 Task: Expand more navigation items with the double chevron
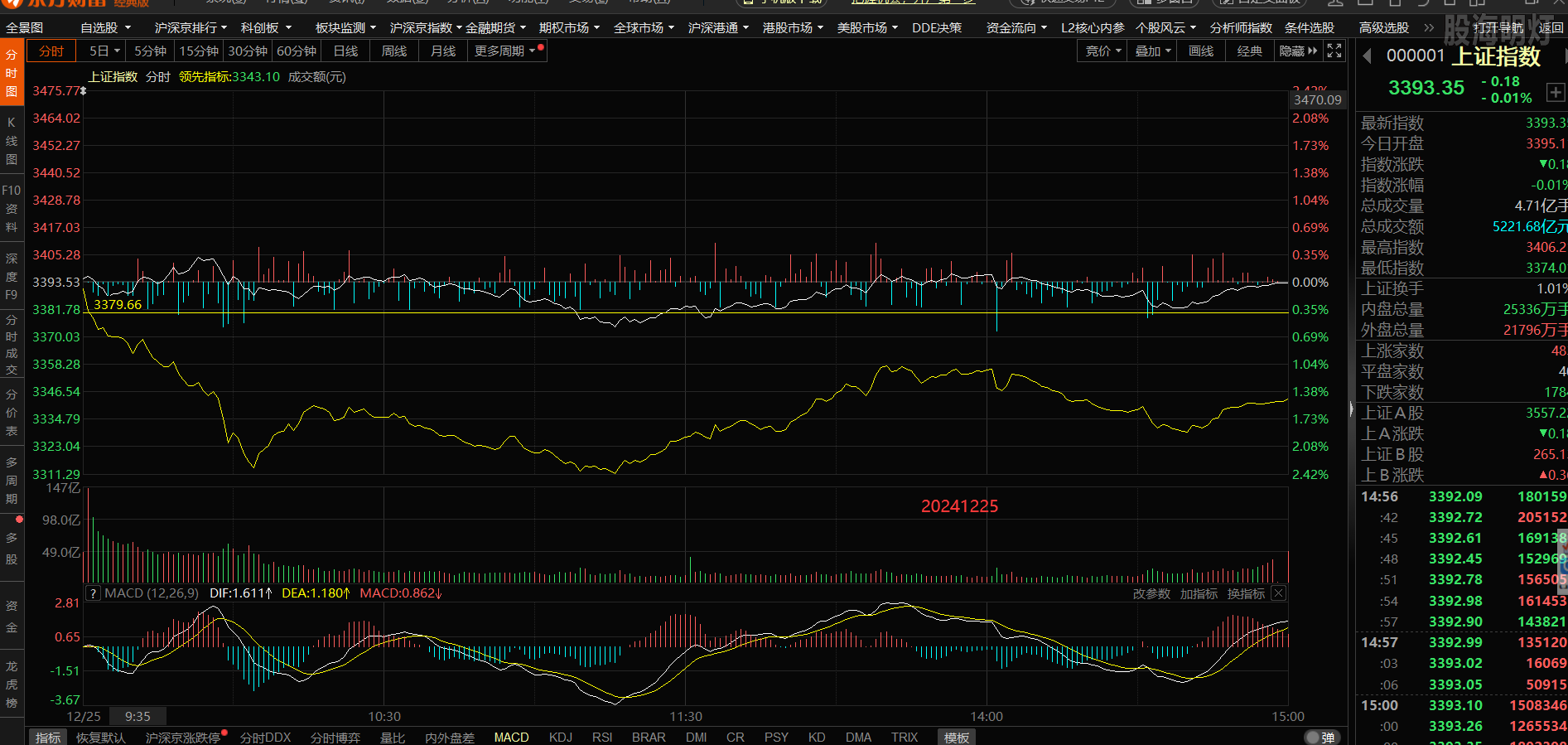pos(1429,27)
